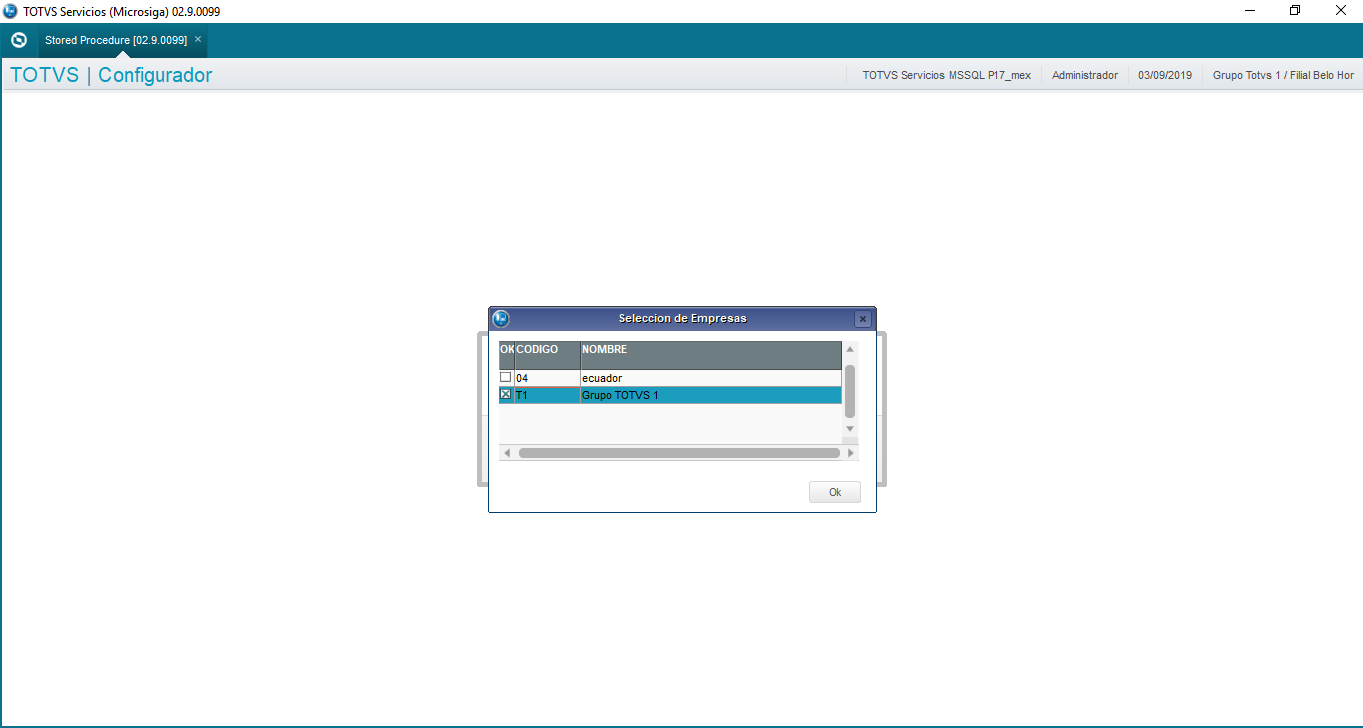Select code cell '04'
The height and width of the screenshot is (728, 1363).
[548, 378]
